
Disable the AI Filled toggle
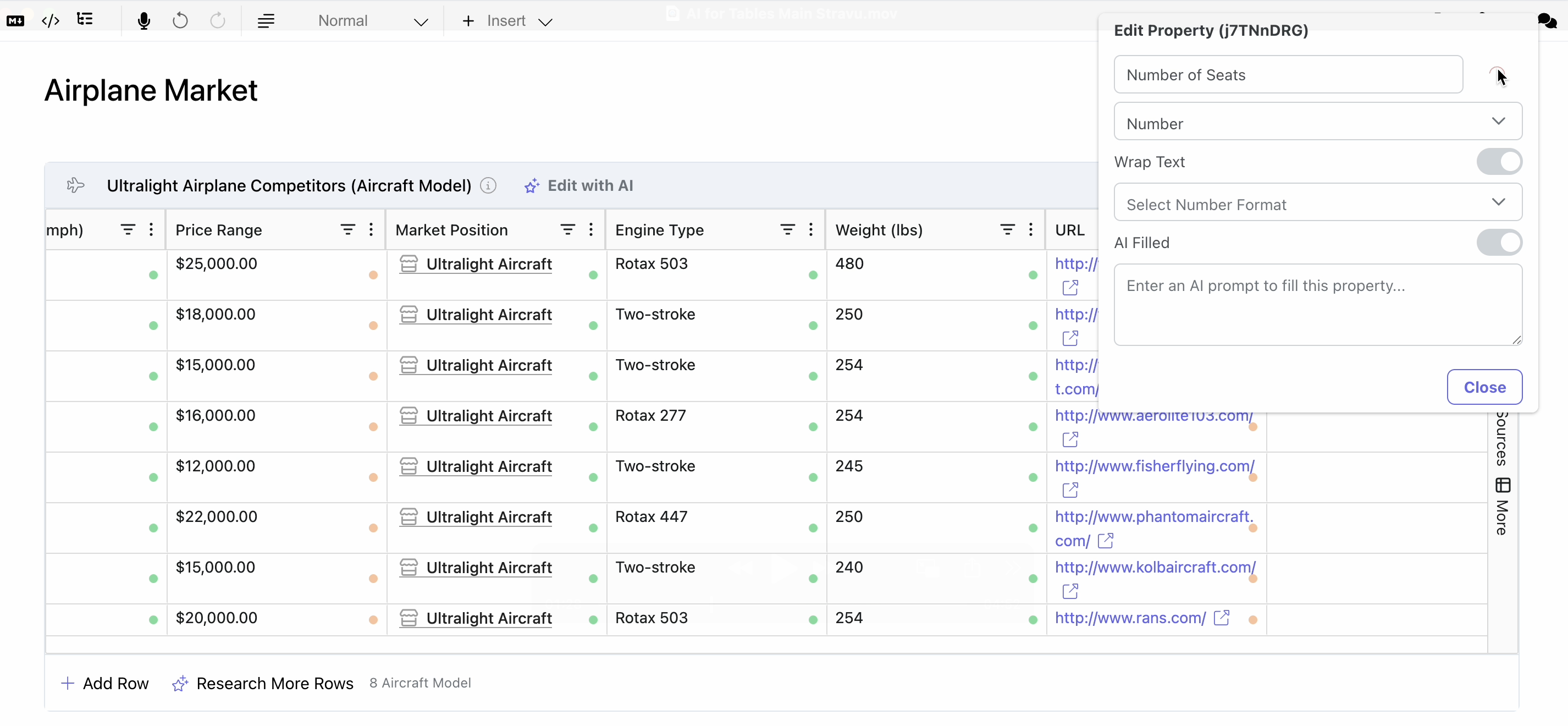[1499, 243]
